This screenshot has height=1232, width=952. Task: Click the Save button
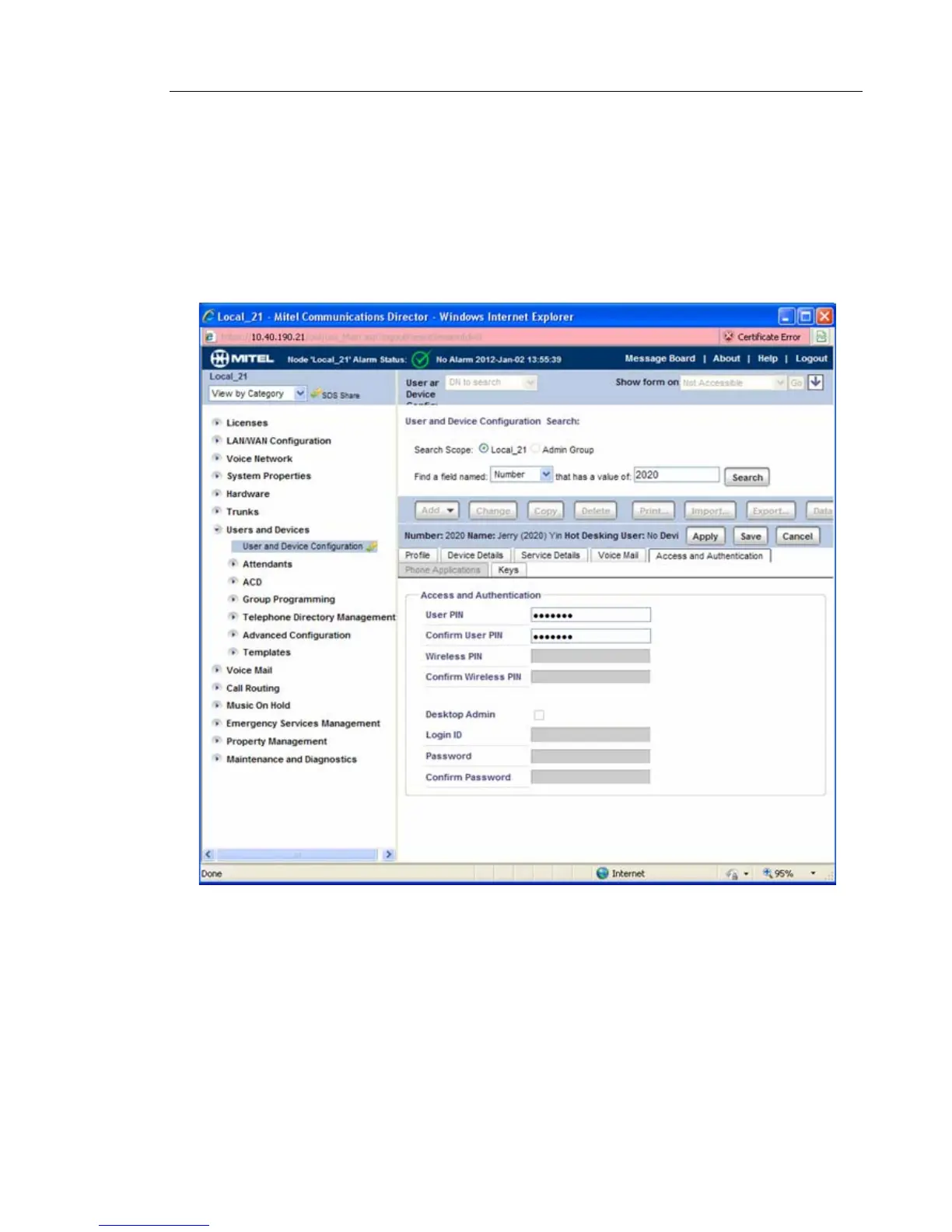(751, 537)
